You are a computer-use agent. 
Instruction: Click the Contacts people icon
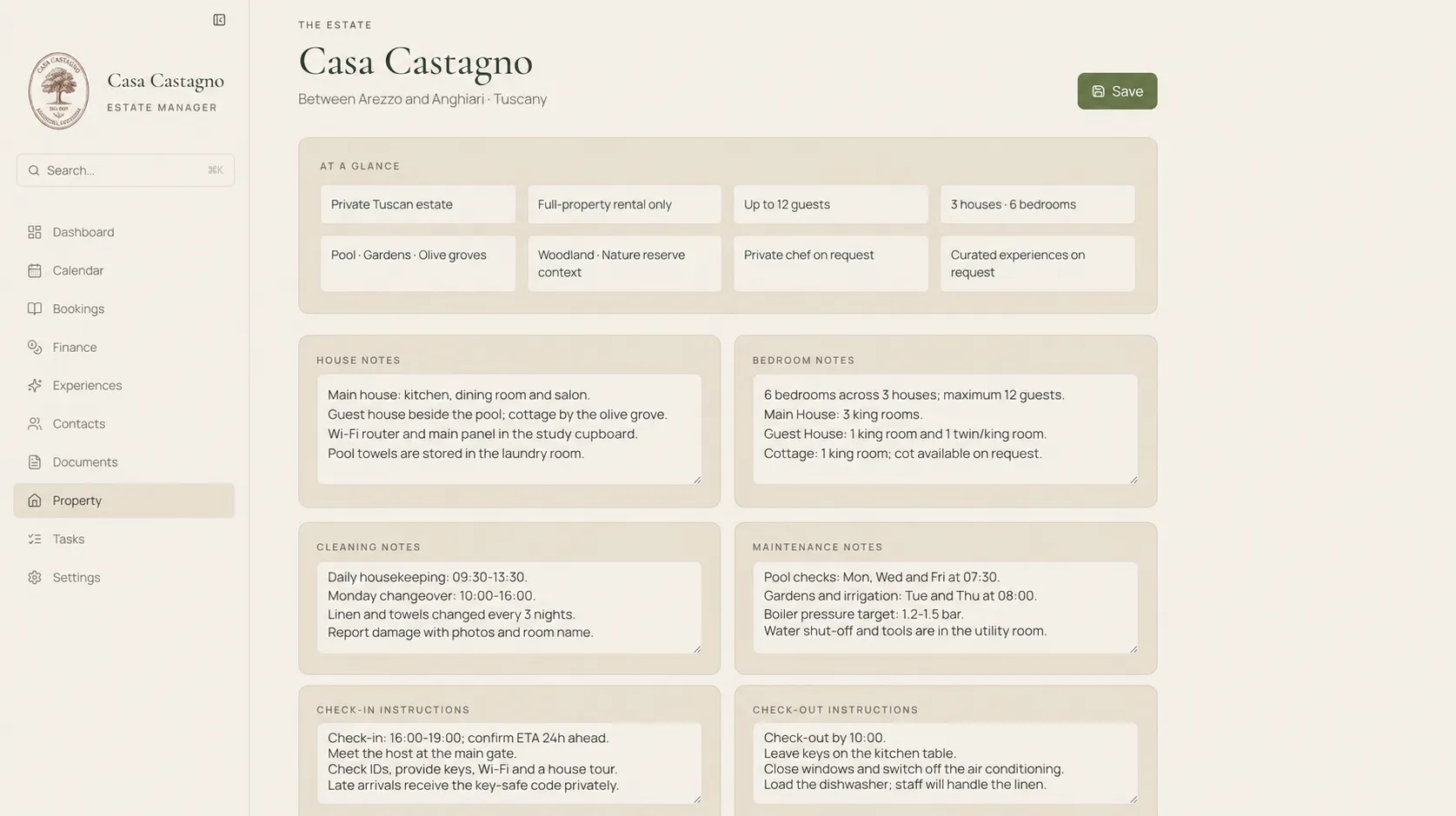35,423
